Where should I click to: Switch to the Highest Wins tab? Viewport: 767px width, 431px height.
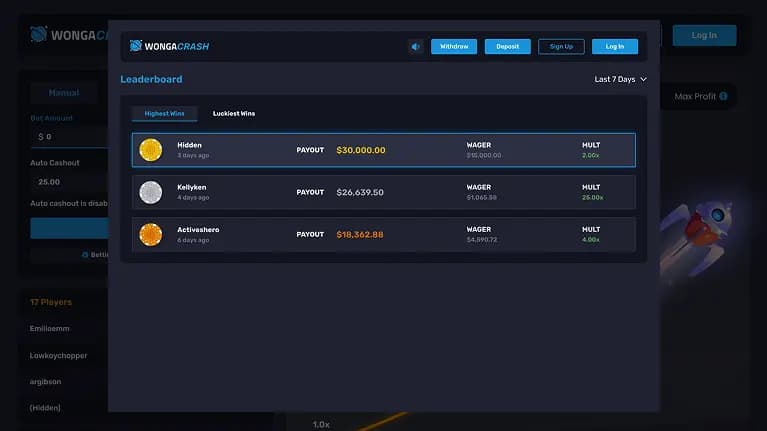164,114
